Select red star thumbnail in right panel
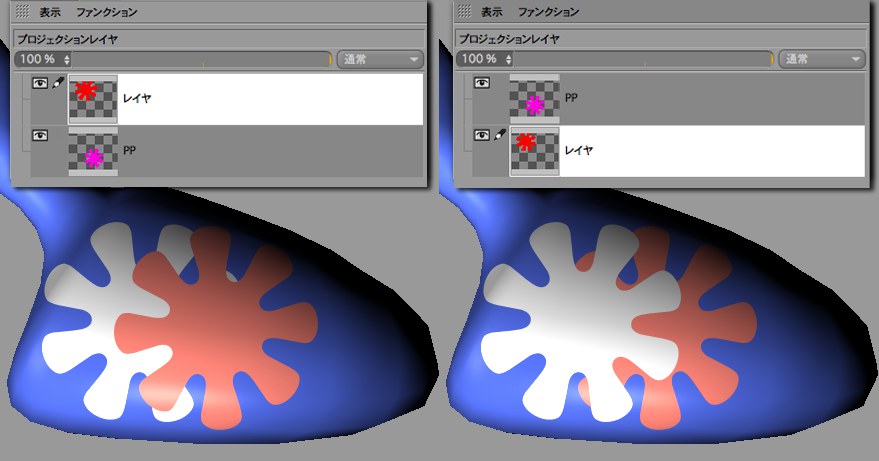The width and height of the screenshot is (879, 461). point(535,151)
